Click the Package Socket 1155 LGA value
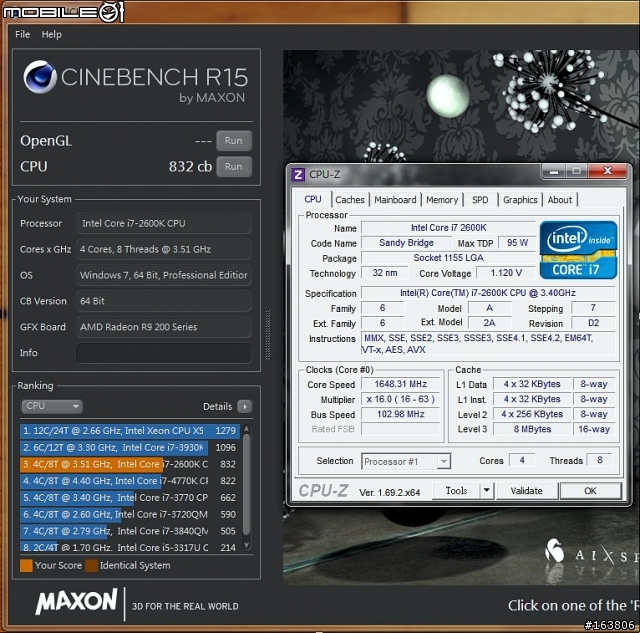The width and height of the screenshot is (640, 633). click(448, 258)
